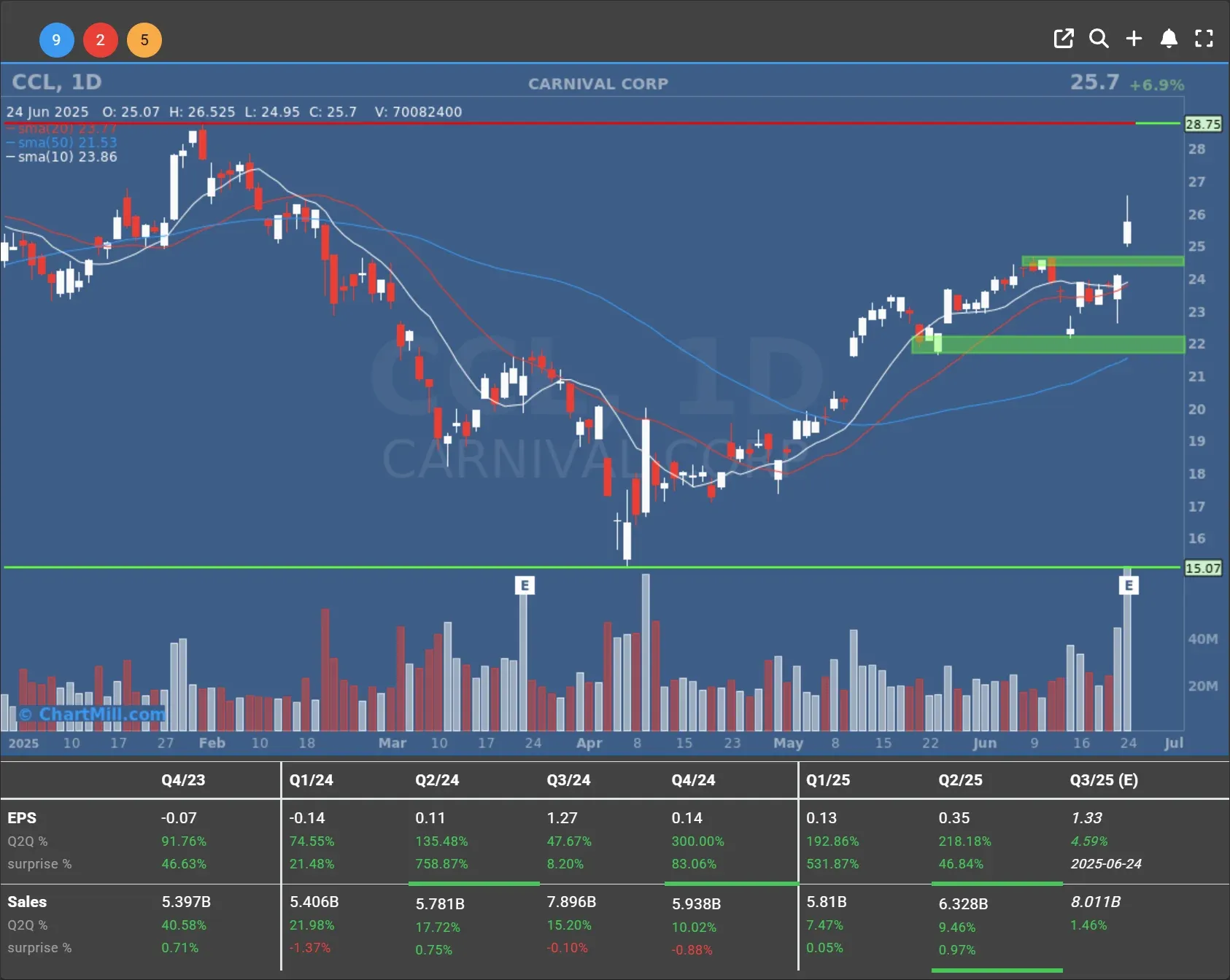
Task: Click the EPS surprise 758.87%
Action: 441,864
